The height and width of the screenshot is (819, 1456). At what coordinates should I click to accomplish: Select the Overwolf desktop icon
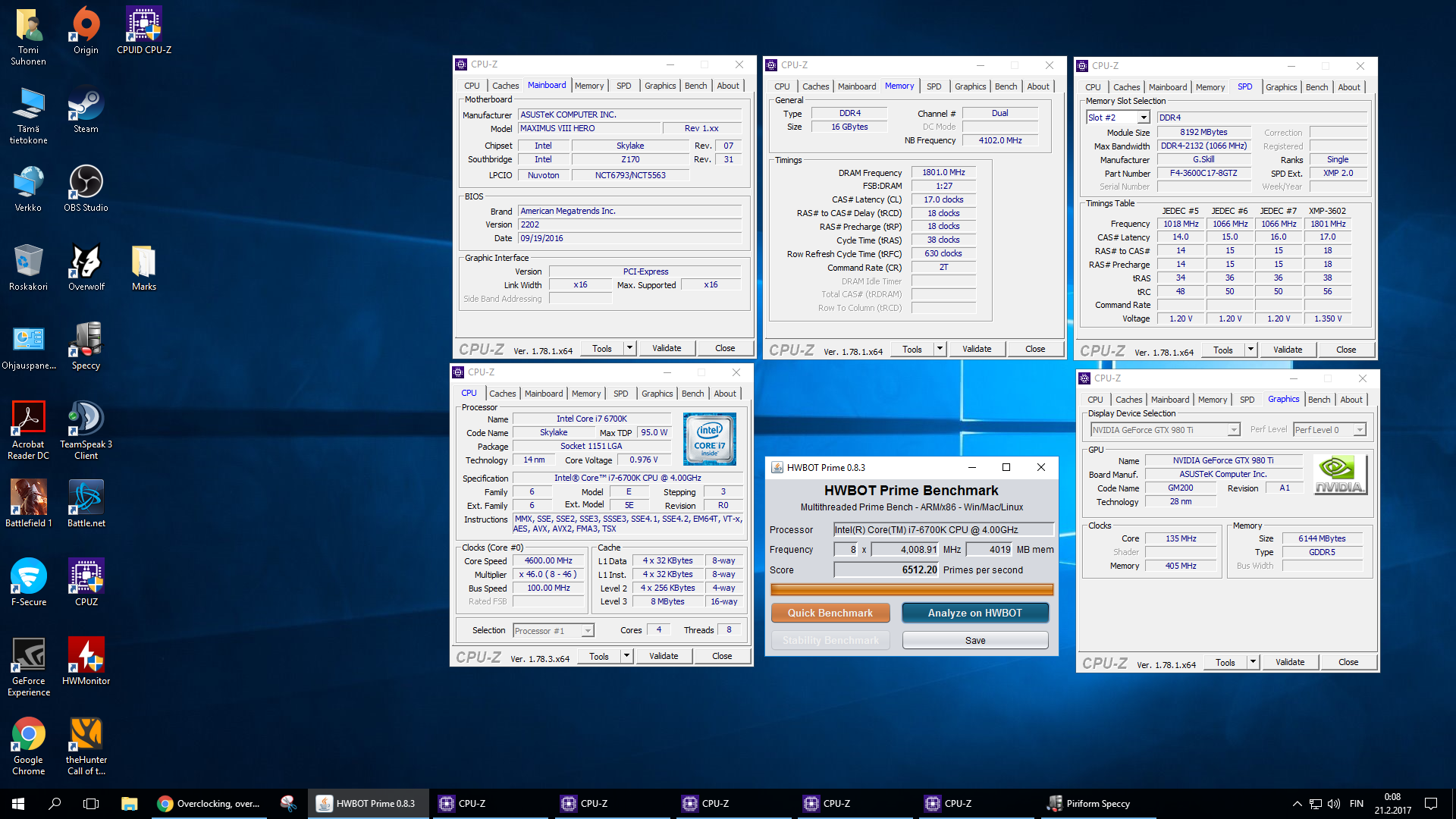coord(86,268)
